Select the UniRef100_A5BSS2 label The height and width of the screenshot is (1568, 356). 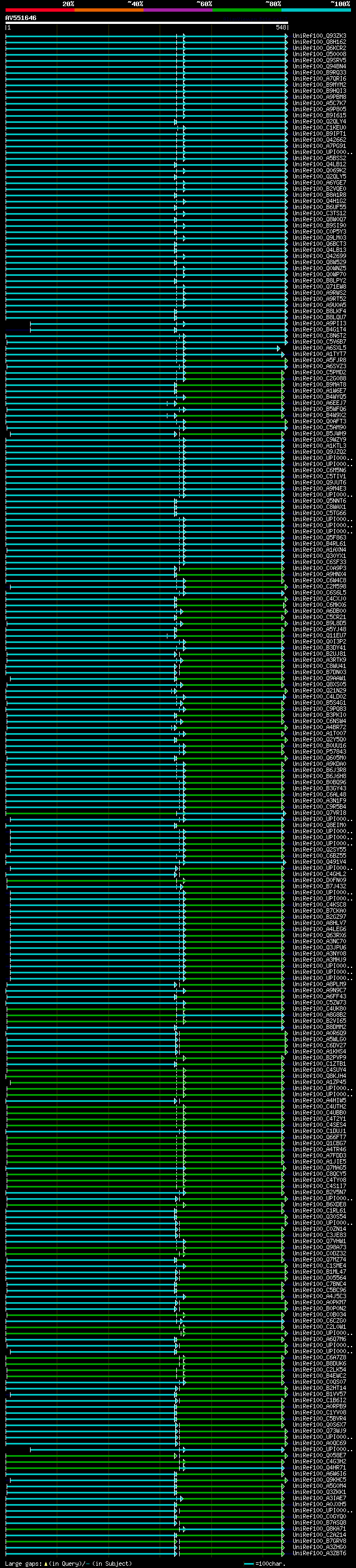[319, 159]
